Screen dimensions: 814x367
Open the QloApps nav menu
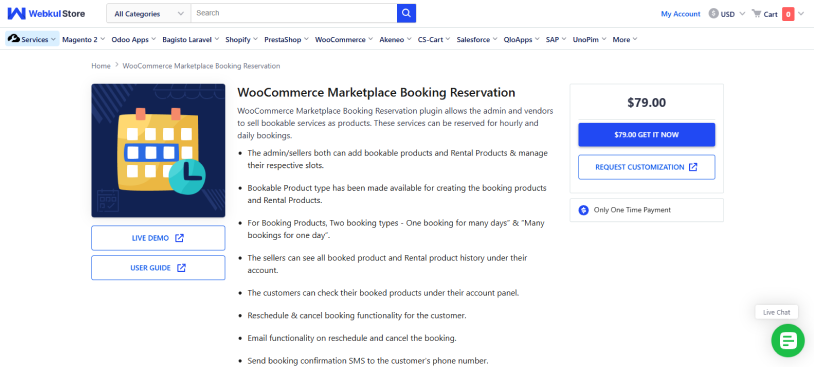coord(522,39)
